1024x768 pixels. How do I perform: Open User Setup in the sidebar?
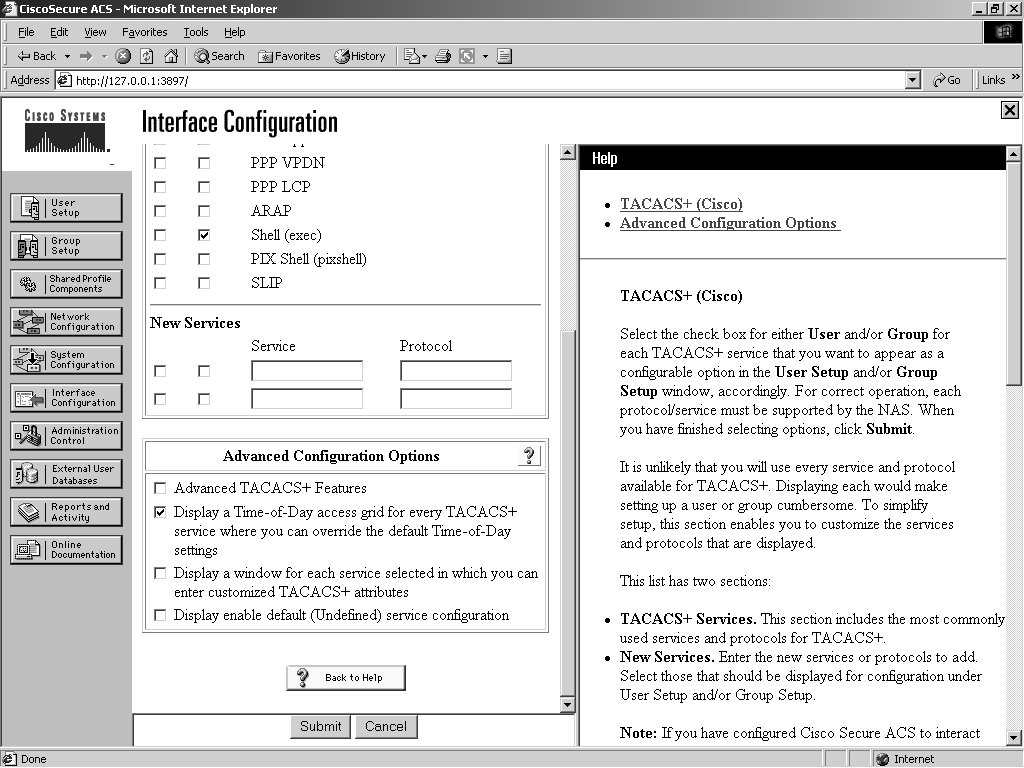pyautogui.click(x=66, y=208)
